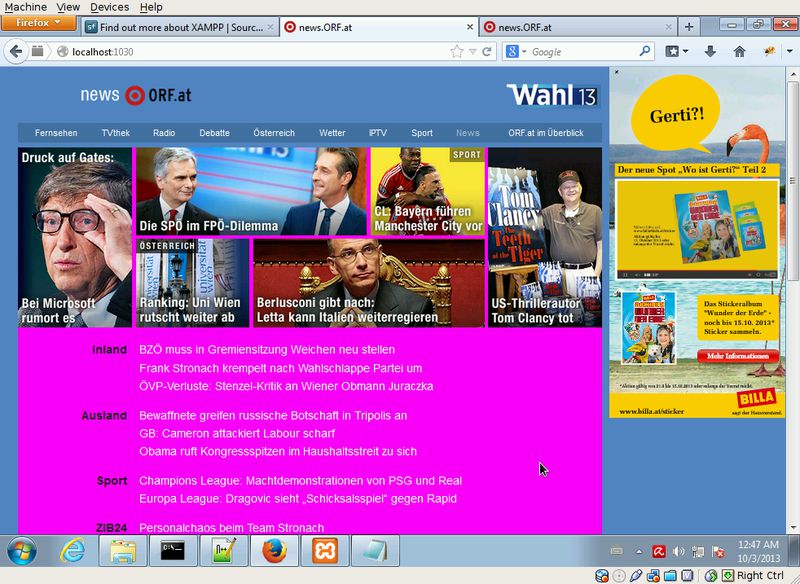The image size is (800, 584).
Task: Click the volume speaker icon in system tray
Action: coord(679,551)
